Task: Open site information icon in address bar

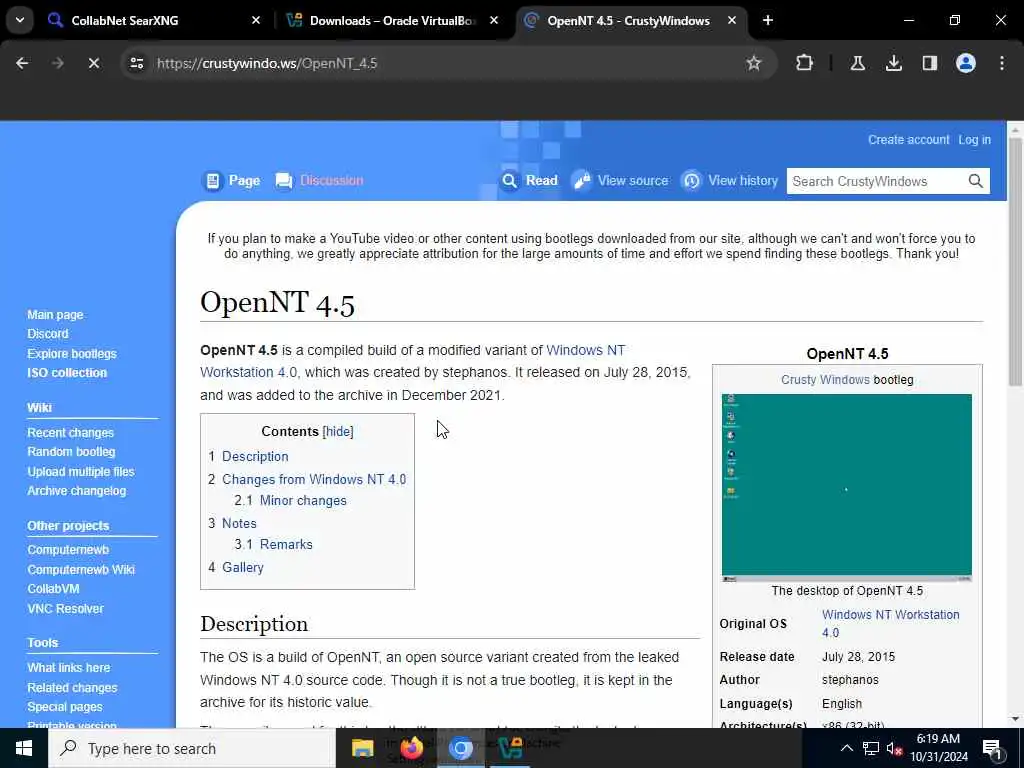Action: [136, 63]
